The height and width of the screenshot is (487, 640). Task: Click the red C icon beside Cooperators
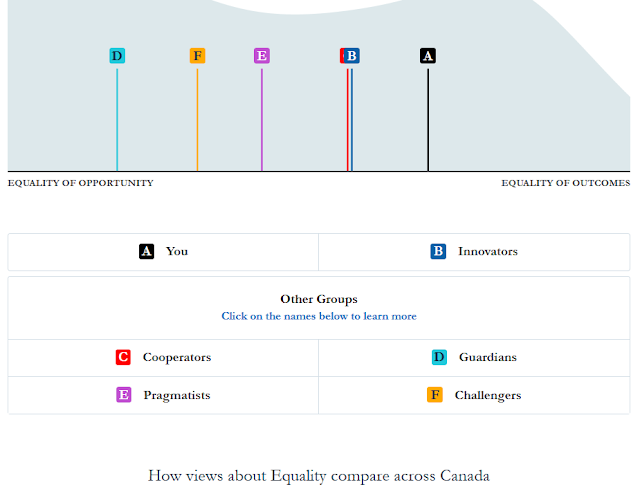pos(123,357)
